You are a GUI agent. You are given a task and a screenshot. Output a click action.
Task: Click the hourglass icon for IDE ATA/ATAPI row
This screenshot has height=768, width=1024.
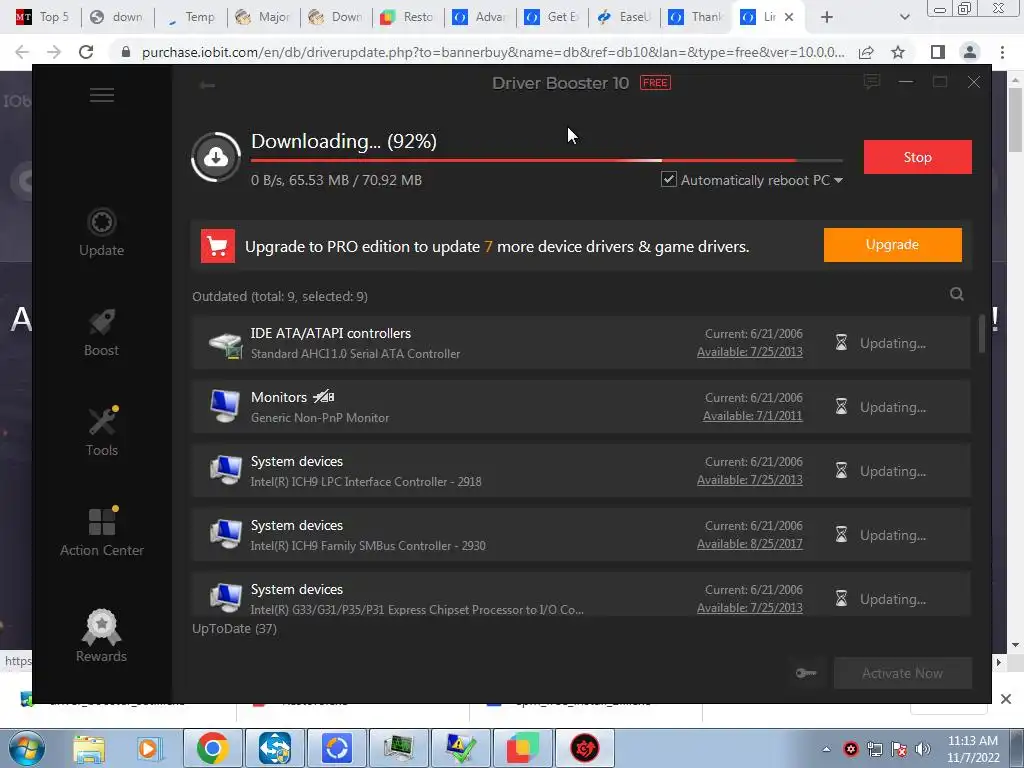841,342
